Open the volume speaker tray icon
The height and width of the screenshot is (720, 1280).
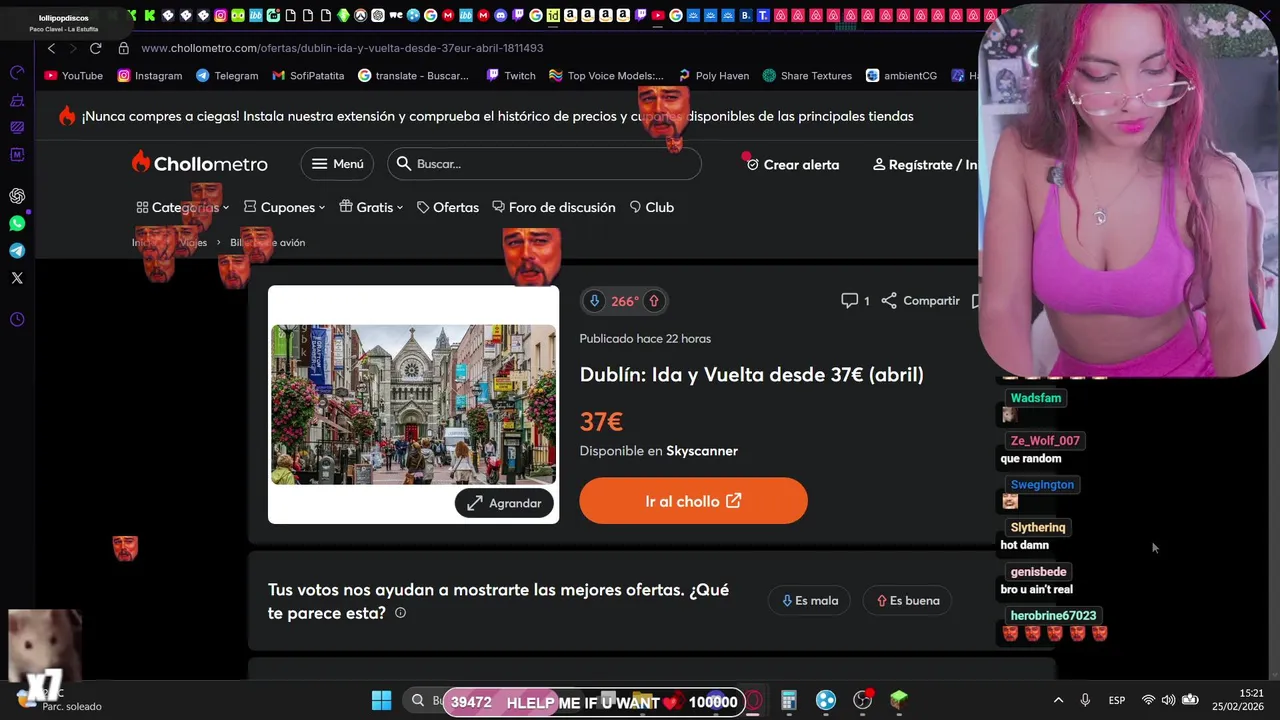pos(1168,700)
